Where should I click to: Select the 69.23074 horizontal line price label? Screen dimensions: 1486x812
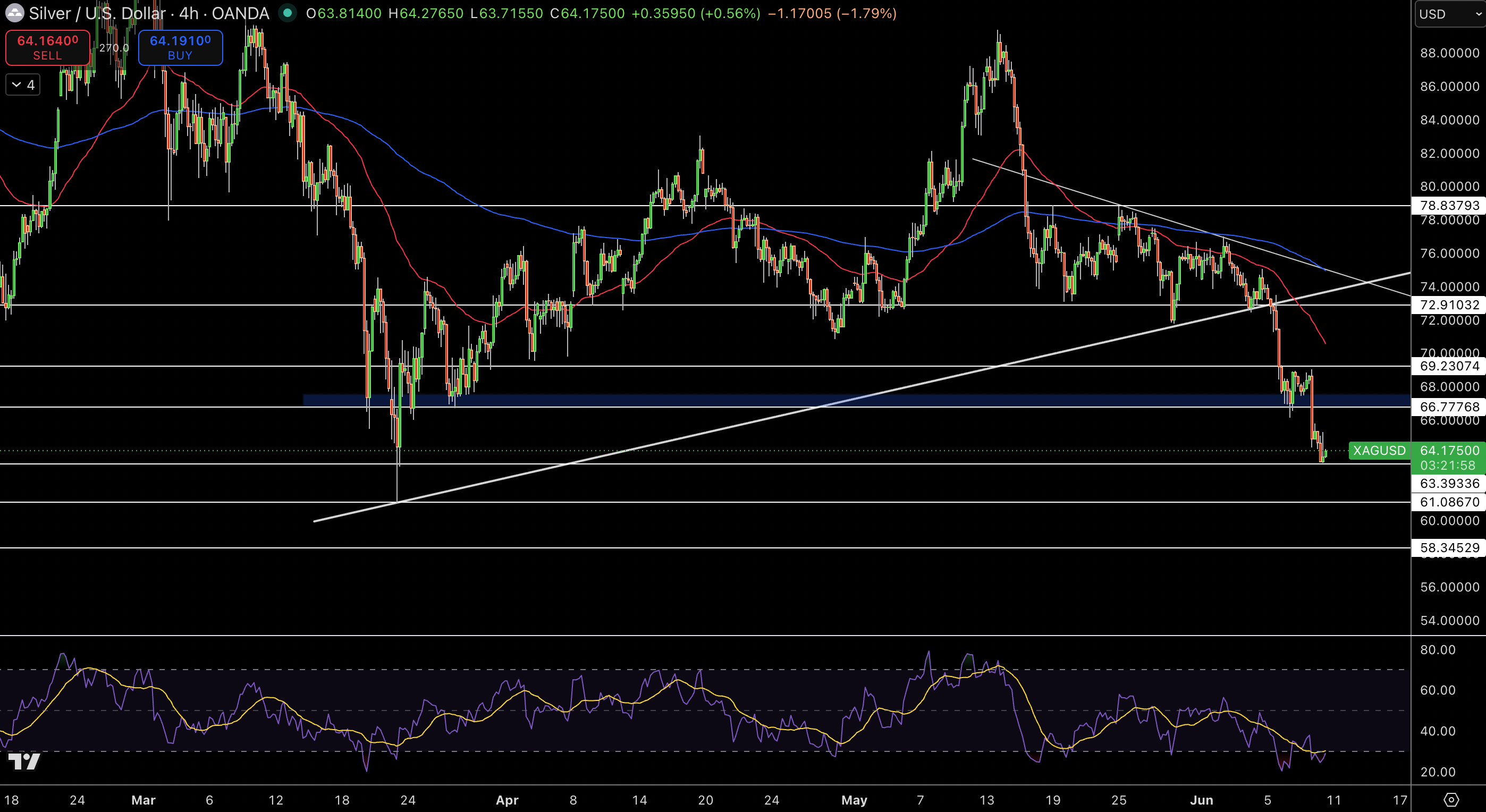[1448, 366]
